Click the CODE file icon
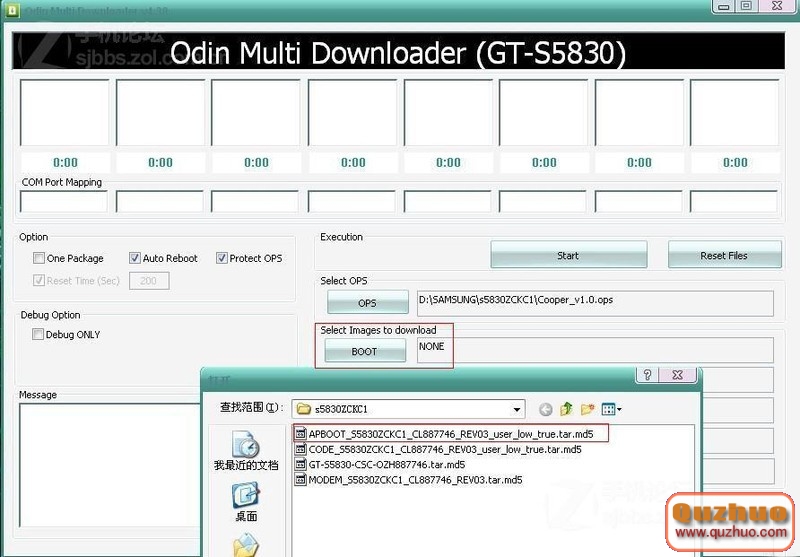The width and height of the screenshot is (800, 557). click(x=301, y=449)
